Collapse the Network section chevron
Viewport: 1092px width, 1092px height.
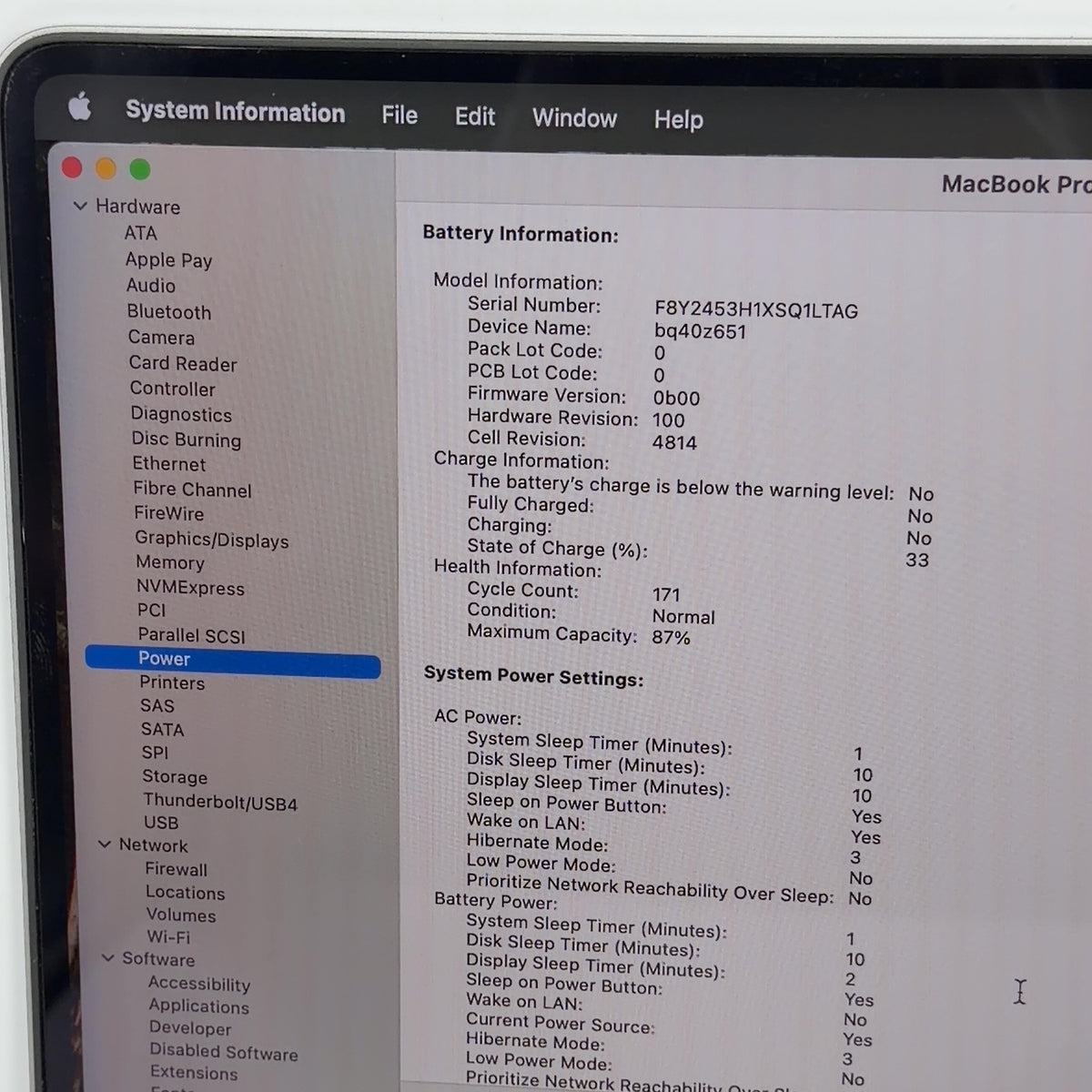pos(104,844)
